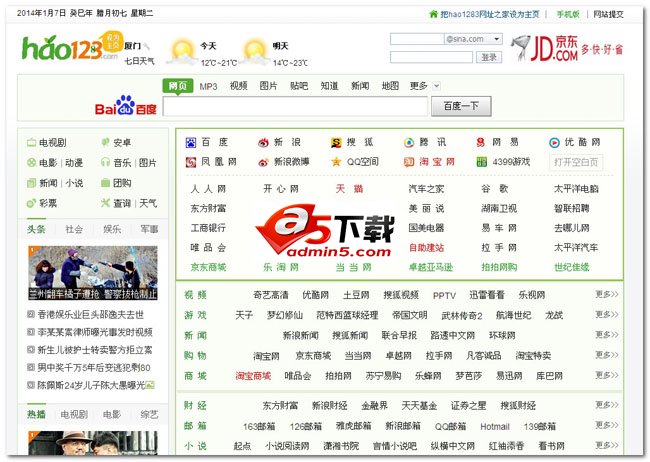Click today's sunny weather icon
Viewport: 650px width, 462px height.
coord(182,51)
